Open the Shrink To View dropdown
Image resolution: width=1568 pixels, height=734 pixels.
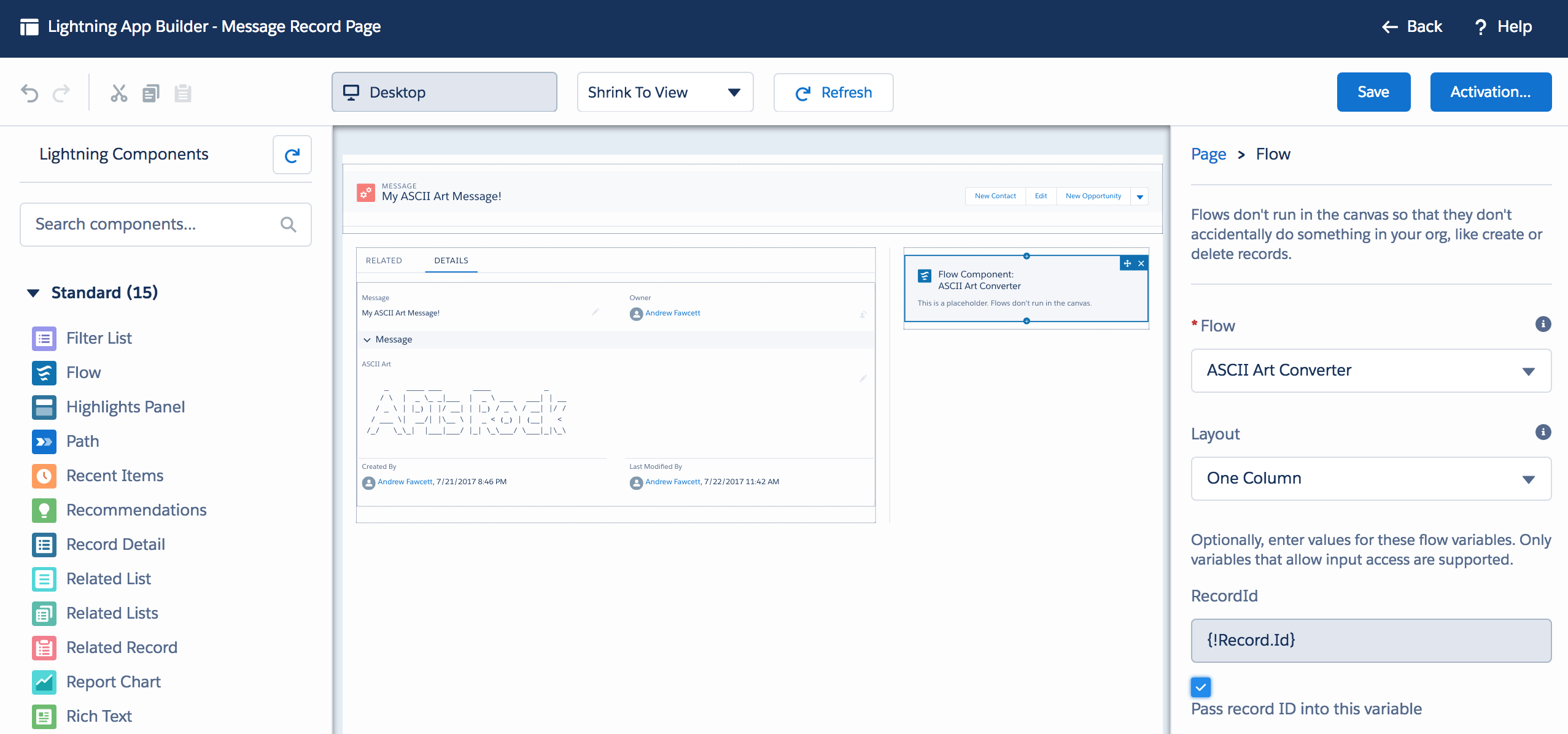665,92
